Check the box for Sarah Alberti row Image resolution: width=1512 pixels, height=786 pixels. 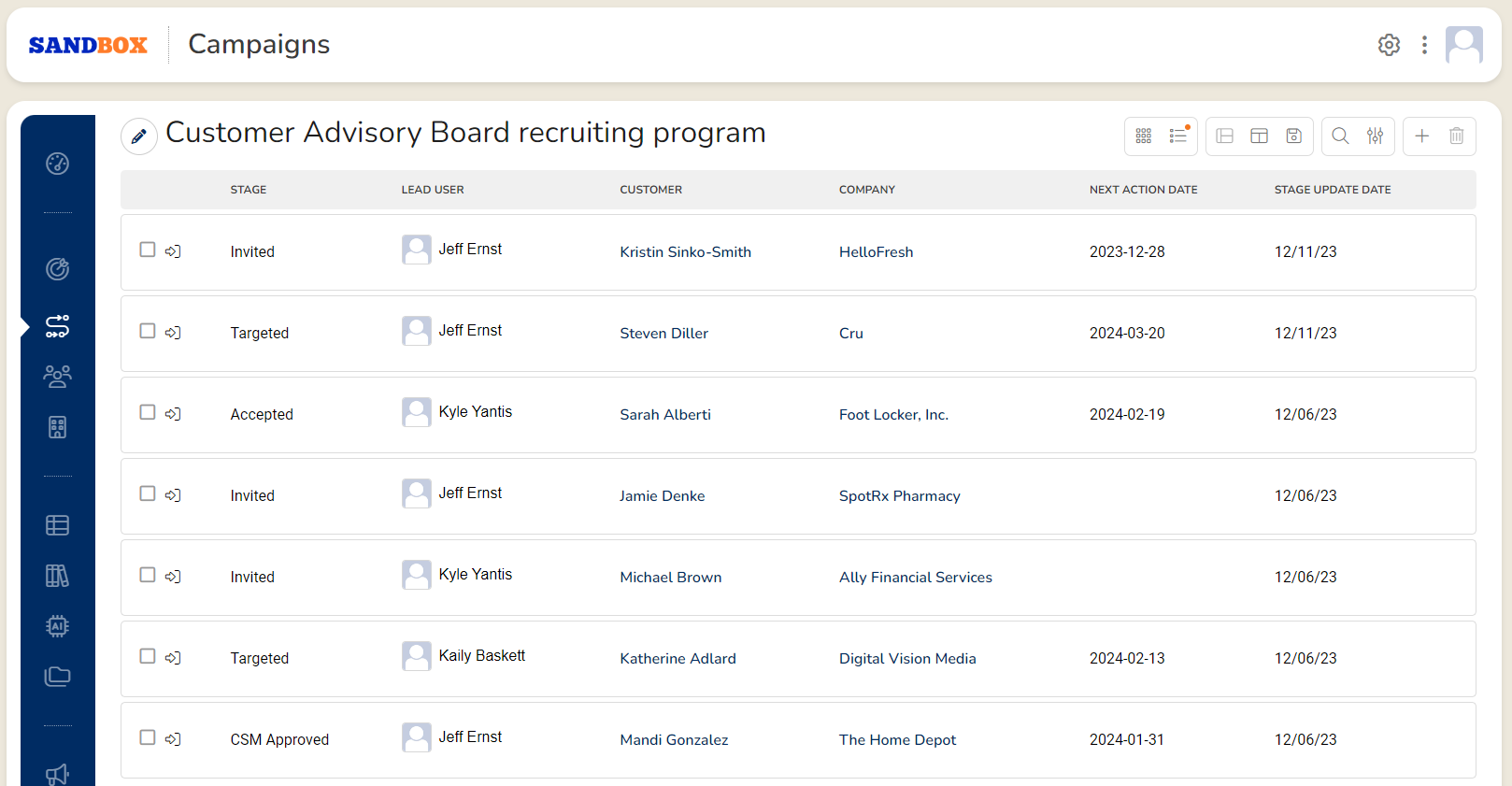(x=148, y=412)
